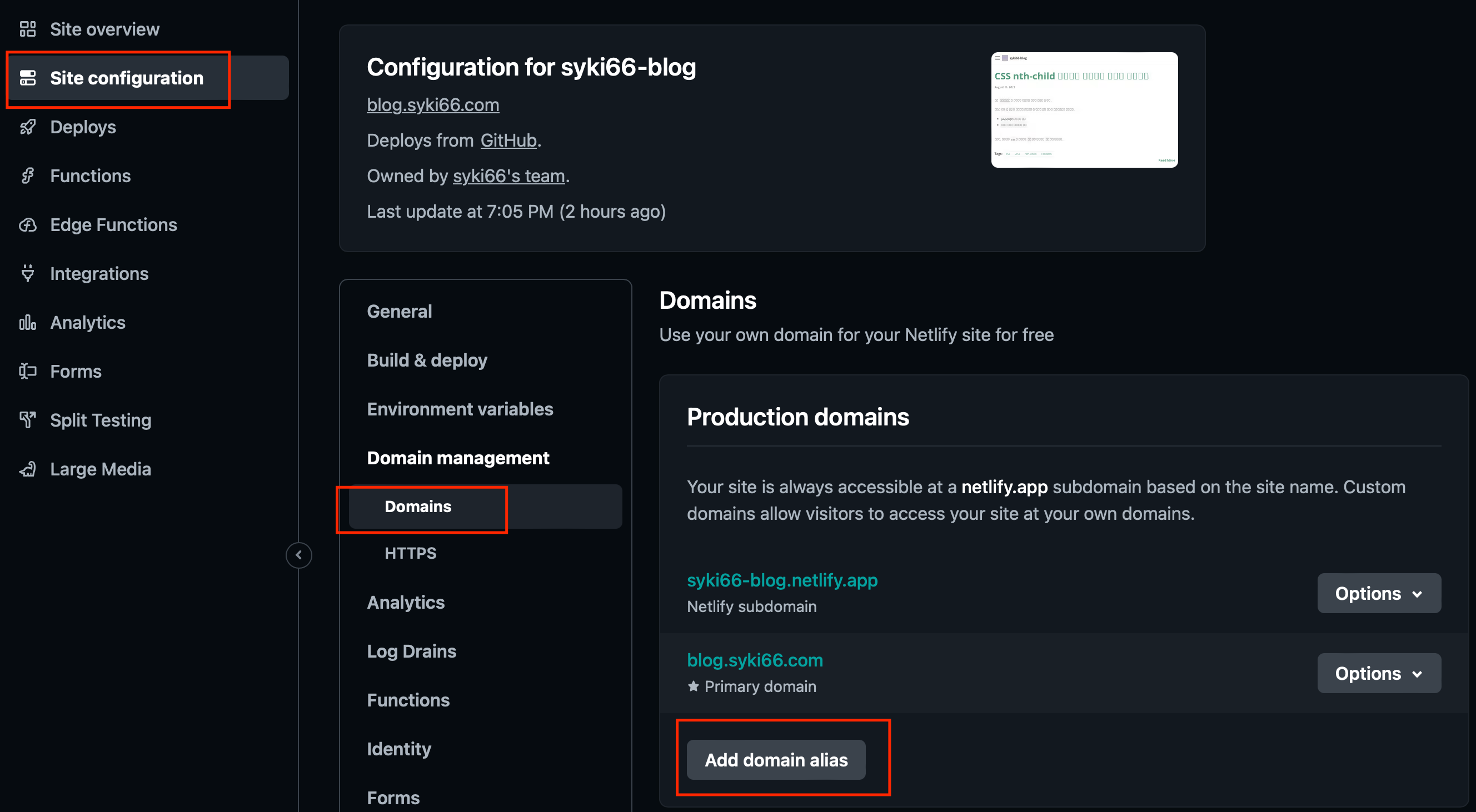Open blog.syki66.com production domain link
The height and width of the screenshot is (812, 1476).
tap(755, 660)
